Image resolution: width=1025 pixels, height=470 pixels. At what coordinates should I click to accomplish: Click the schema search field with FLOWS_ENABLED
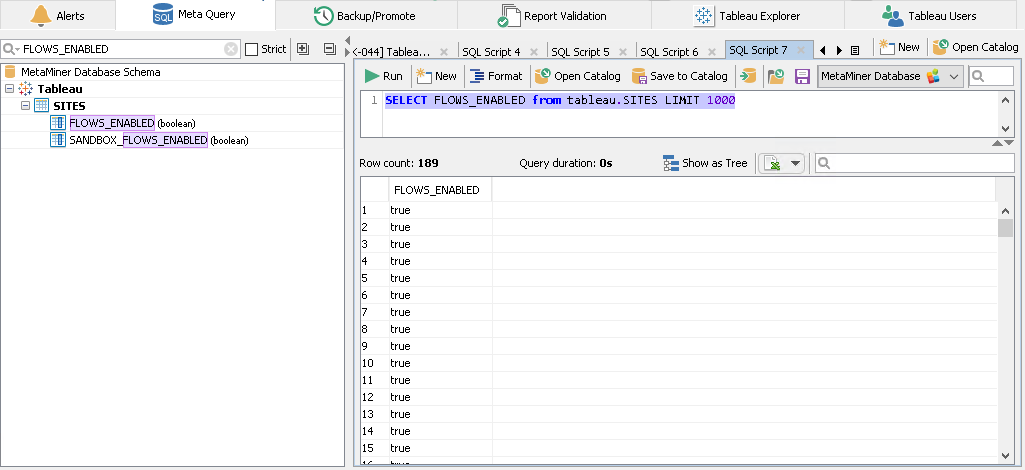(120, 49)
